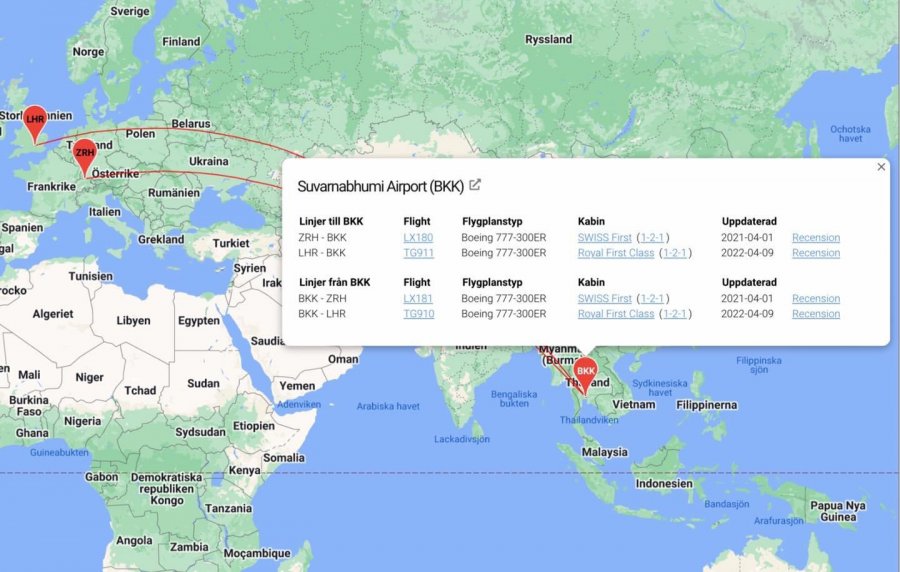Screen dimensions: 900x572
Task: Open Recension link for BKK - ZRH flight
Action: 816,299
